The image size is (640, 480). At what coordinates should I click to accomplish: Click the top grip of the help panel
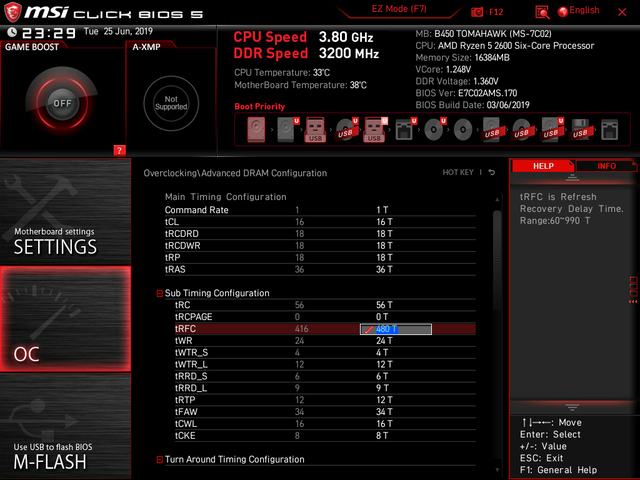[572, 178]
